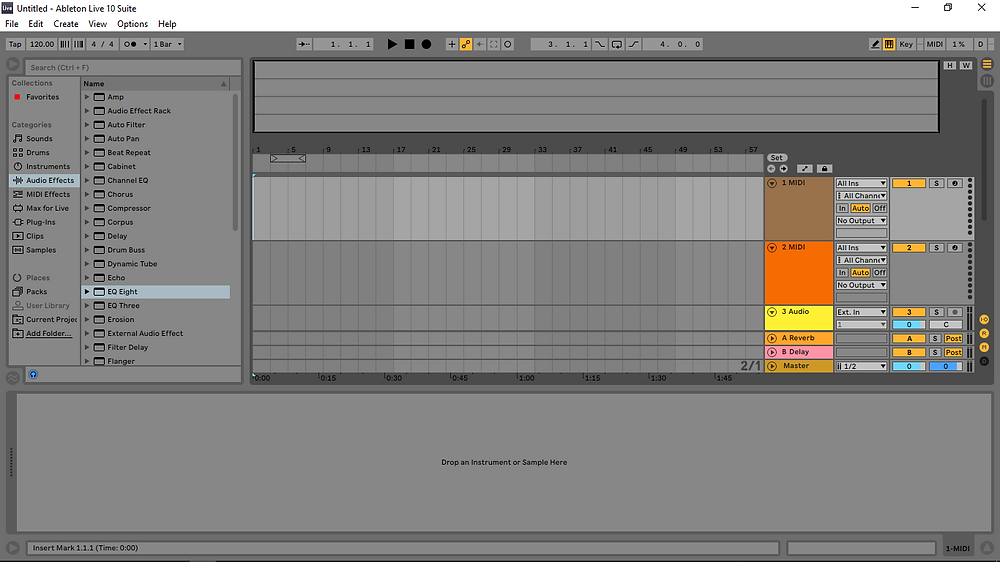Expand the Audio Effect Rack folder
Viewport: 1000px width, 562px height.
pyautogui.click(x=87, y=110)
